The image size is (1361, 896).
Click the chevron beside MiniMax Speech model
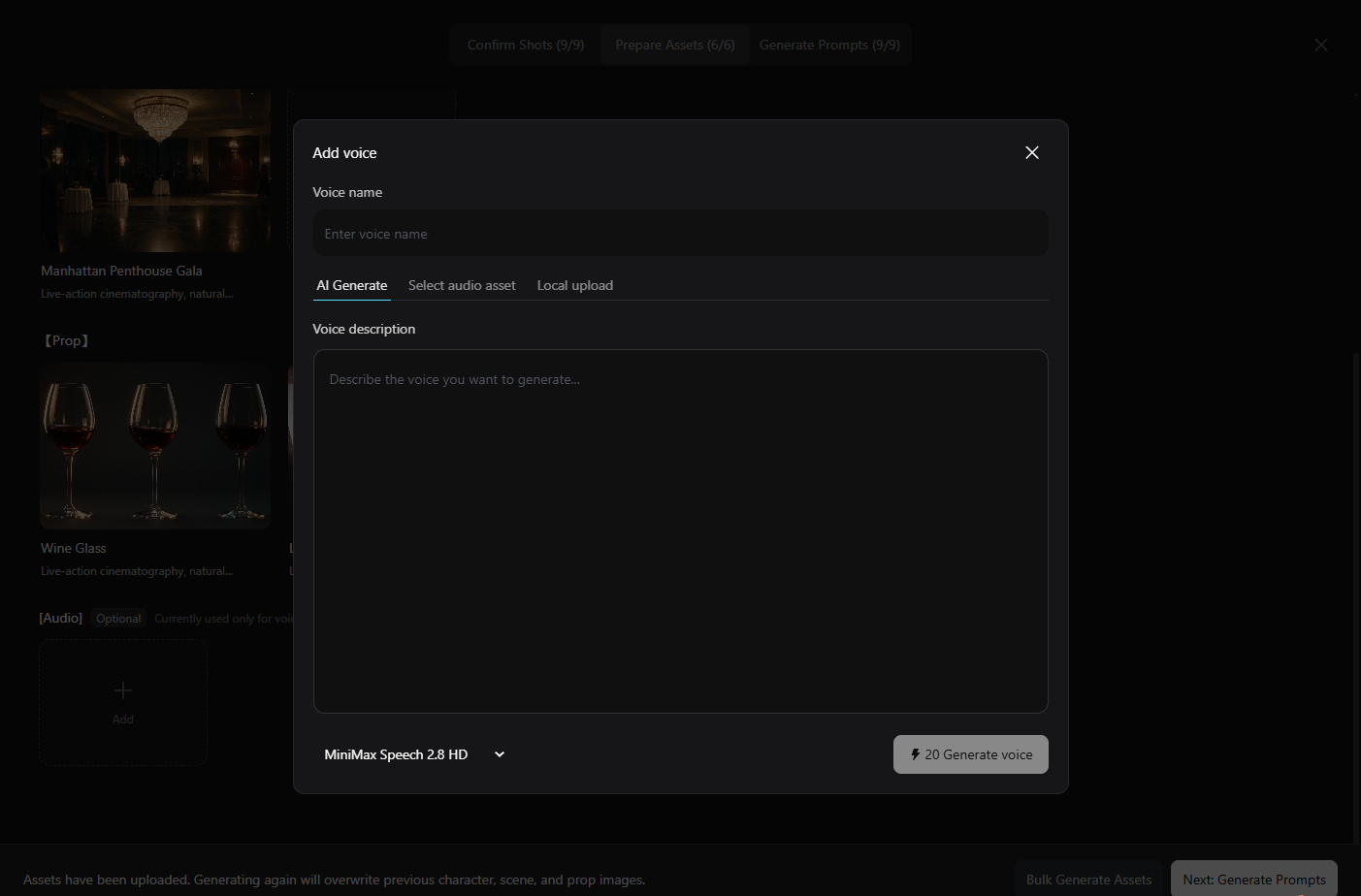[x=500, y=754]
